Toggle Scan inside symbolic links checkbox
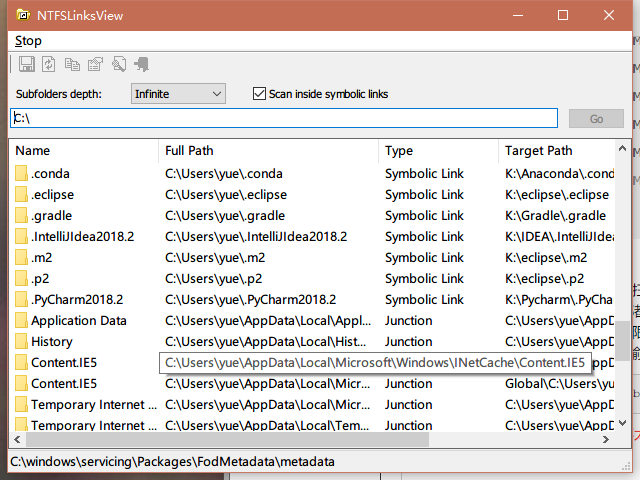 point(260,94)
